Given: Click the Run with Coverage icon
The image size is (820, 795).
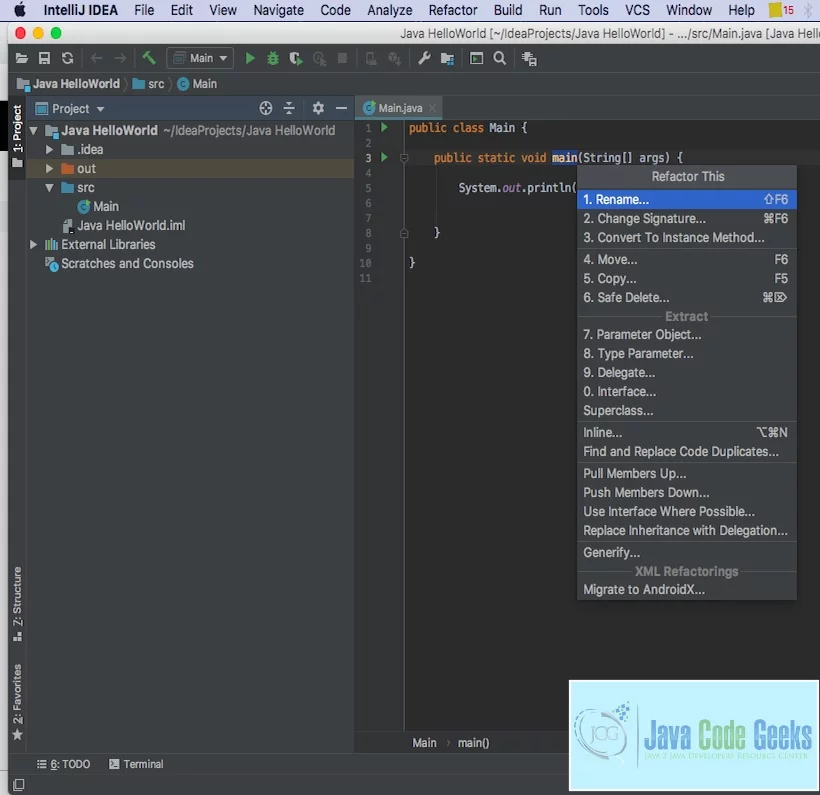Looking at the screenshot, I should coord(296,58).
